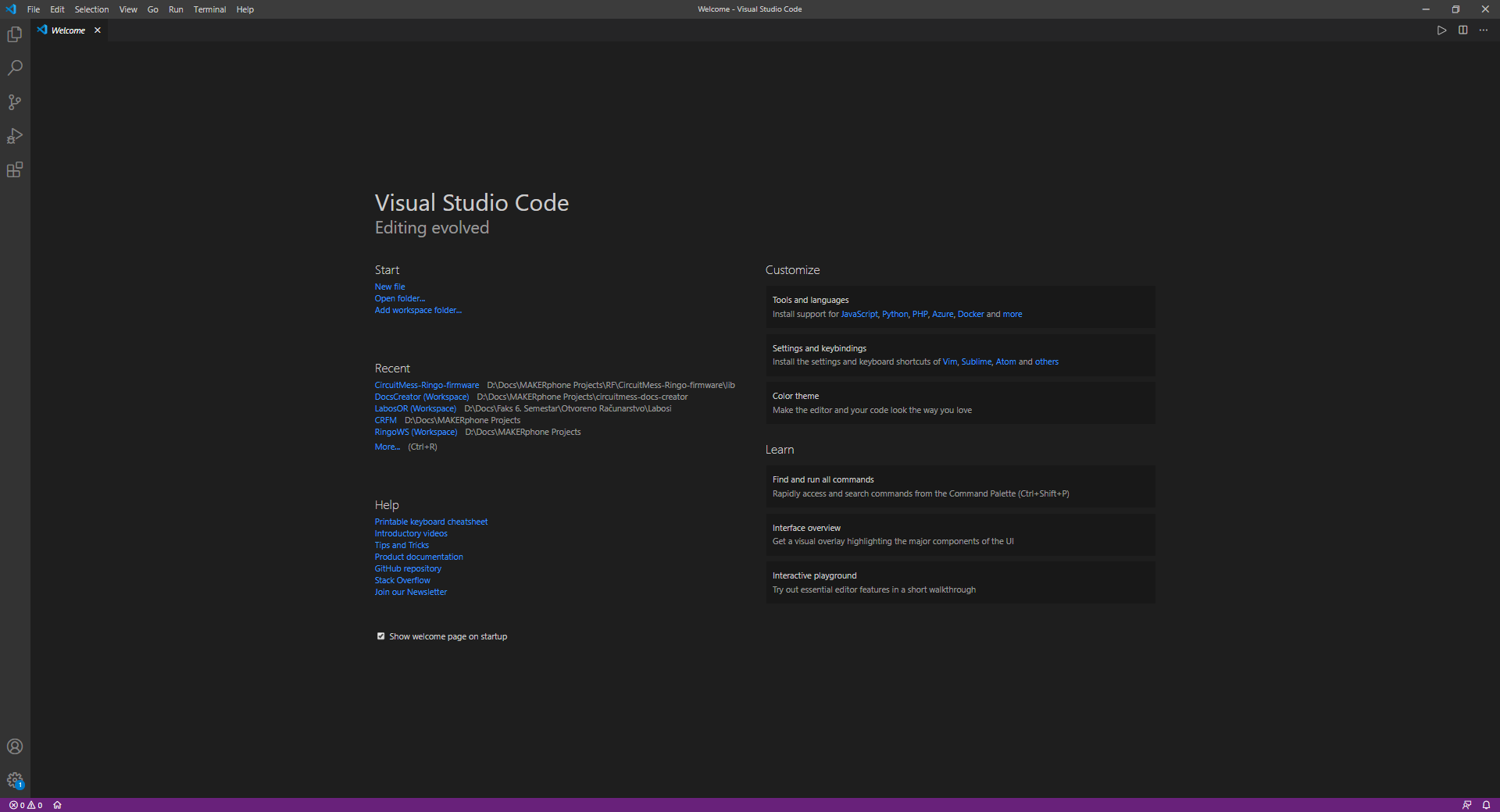The height and width of the screenshot is (812, 1500).
Task: Open the Run menu
Action: [176, 9]
